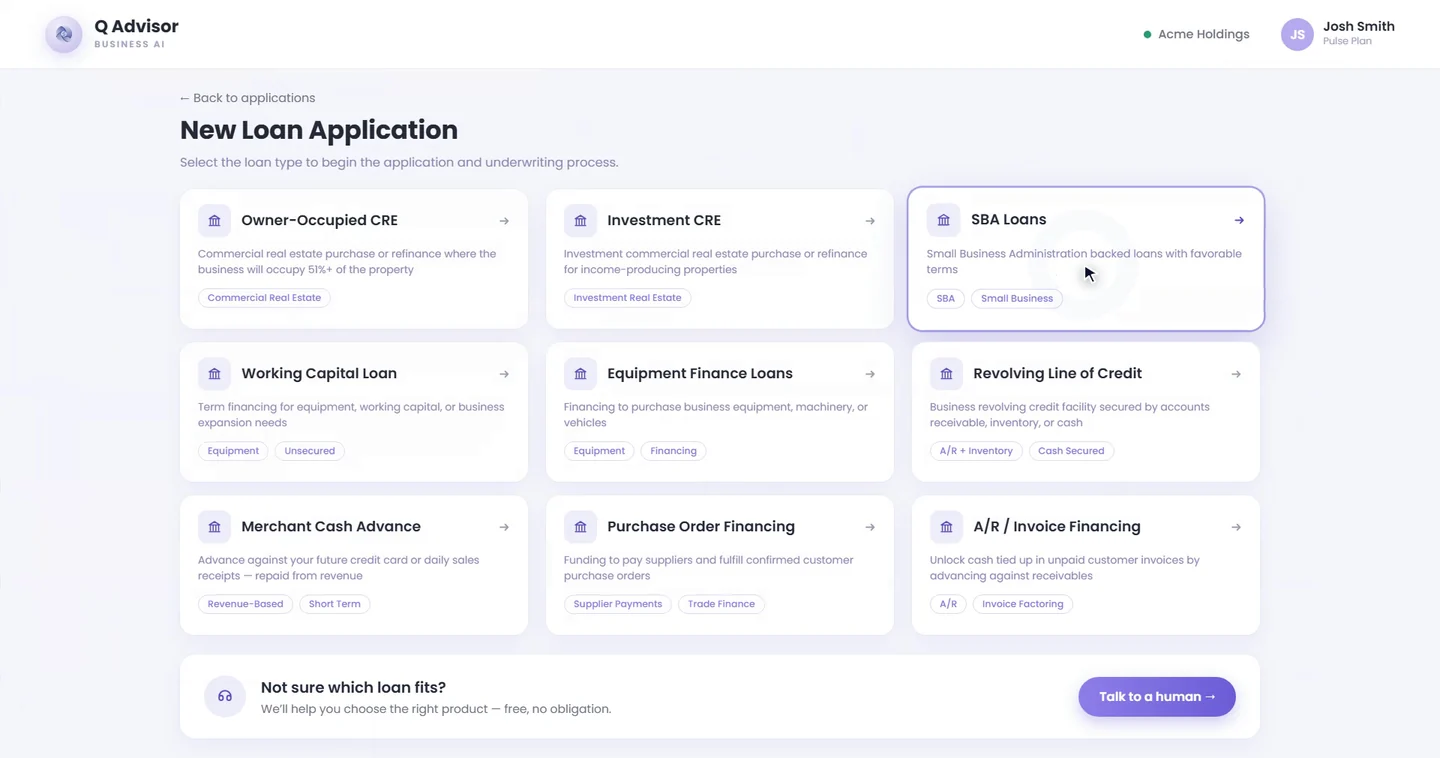
Task: Go back to applications
Action: (x=247, y=98)
